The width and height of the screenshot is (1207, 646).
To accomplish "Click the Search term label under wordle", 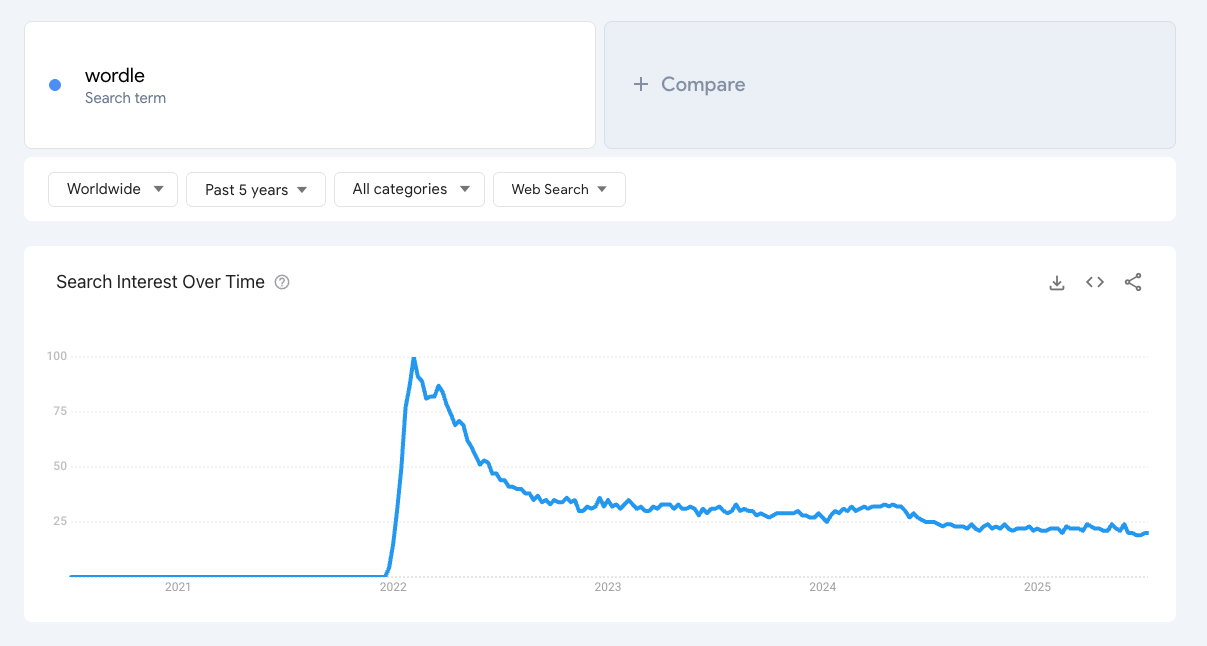I will click(125, 97).
